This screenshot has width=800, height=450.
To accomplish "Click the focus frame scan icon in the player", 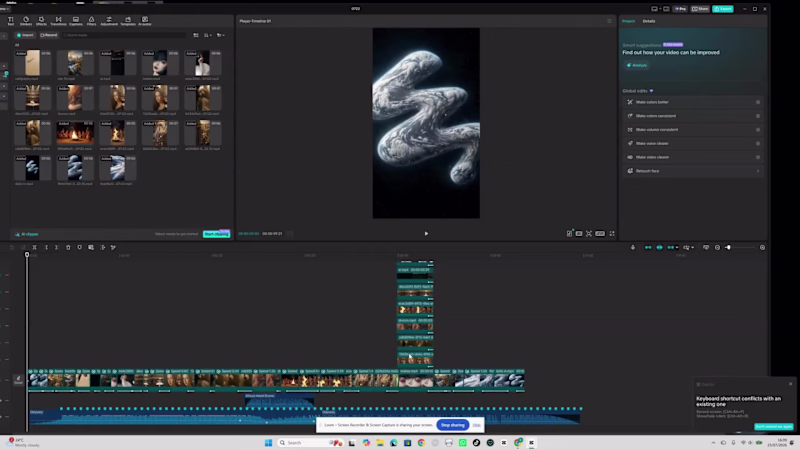I will [589, 234].
